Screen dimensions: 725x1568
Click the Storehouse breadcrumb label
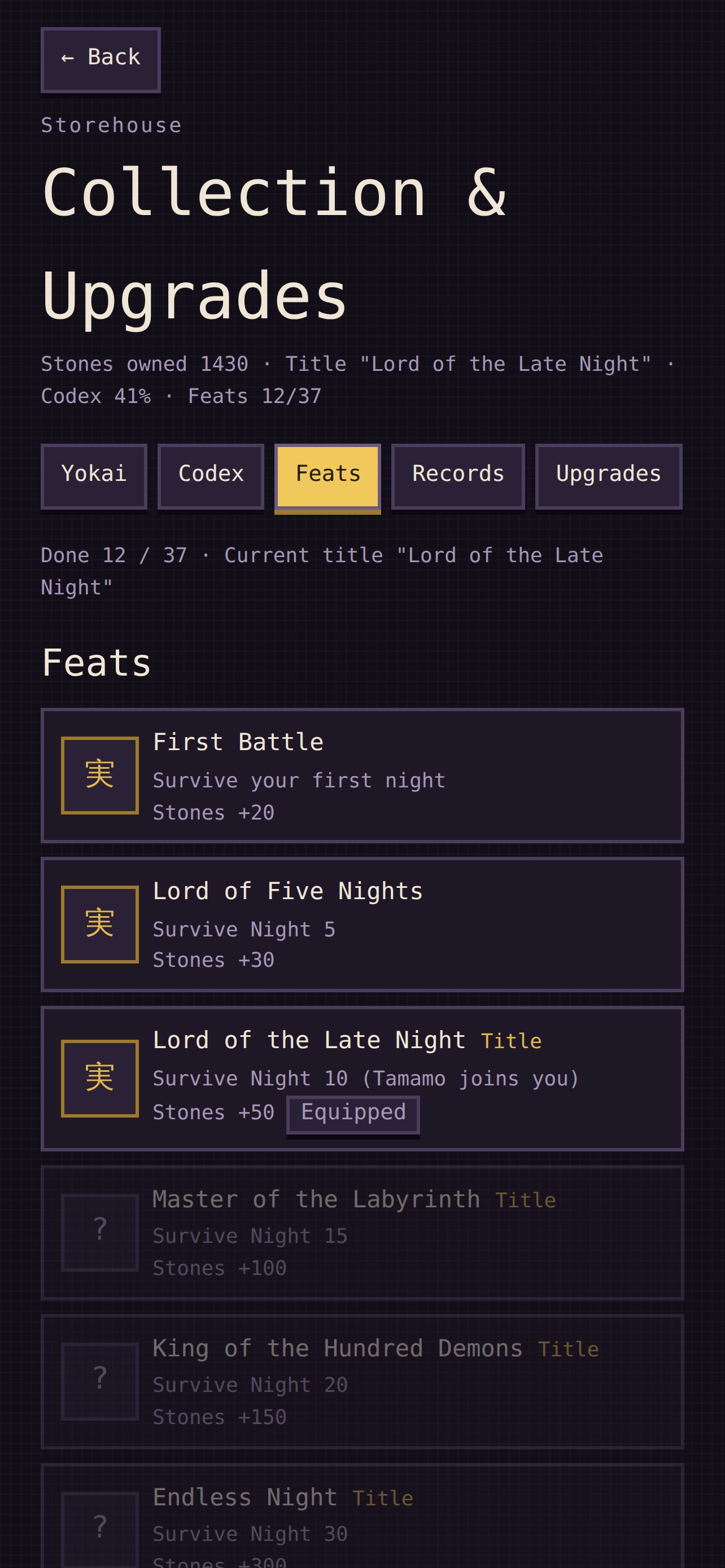111,125
